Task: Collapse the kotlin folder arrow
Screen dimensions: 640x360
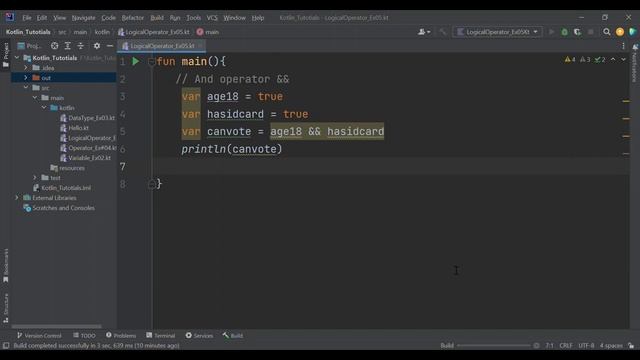Action: [x=44, y=108]
